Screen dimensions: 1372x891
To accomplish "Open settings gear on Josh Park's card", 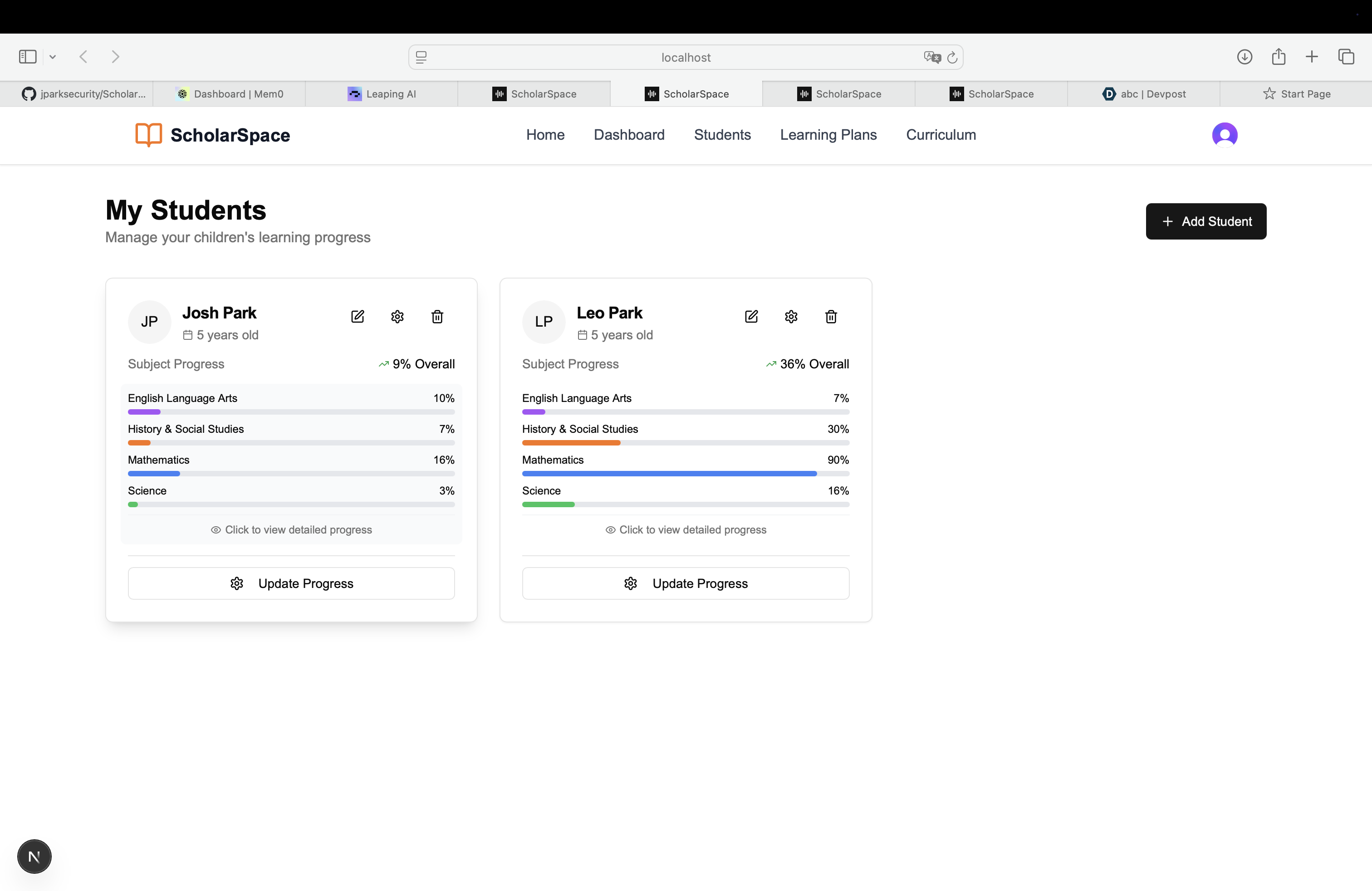I will point(397,316).
